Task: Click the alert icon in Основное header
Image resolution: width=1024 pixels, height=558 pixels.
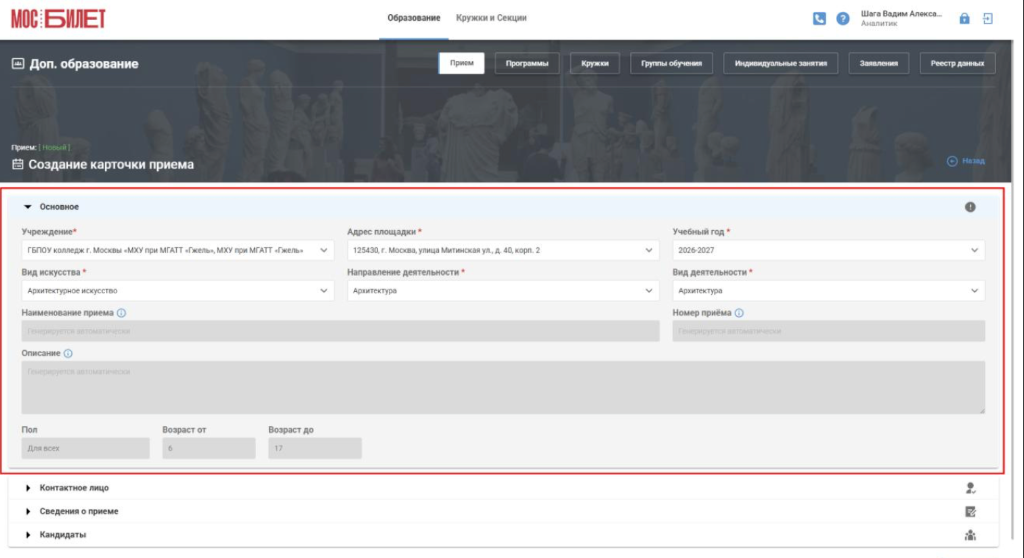Action: click(x=970, y=207)
